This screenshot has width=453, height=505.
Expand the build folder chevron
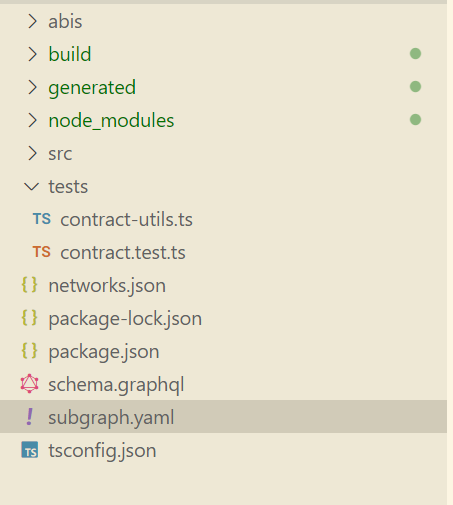[x=32, y=54]
